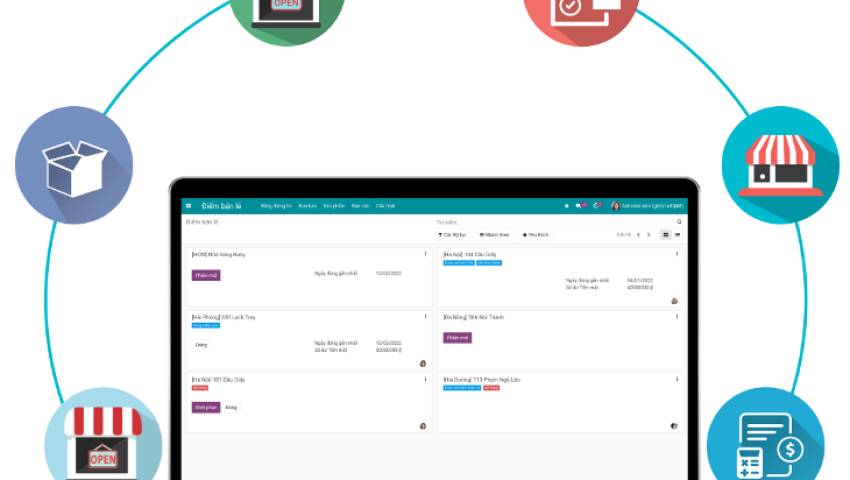Expand the Ưa thích favorites dropdown
Image resolution: width=850 pixels, height=480 pixels.
tap(535, 234)
